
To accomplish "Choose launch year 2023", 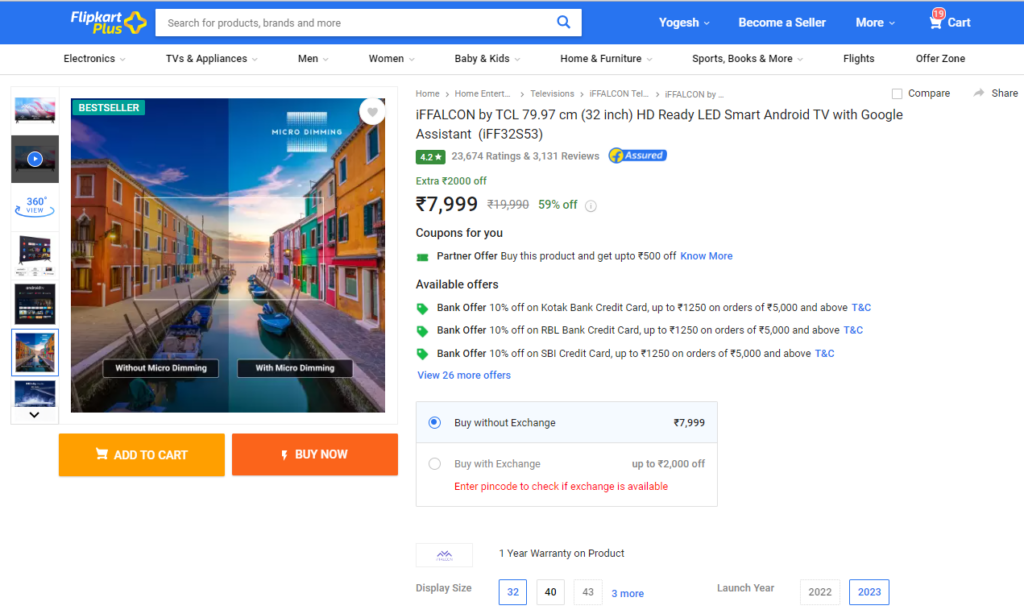I will 869,592.
